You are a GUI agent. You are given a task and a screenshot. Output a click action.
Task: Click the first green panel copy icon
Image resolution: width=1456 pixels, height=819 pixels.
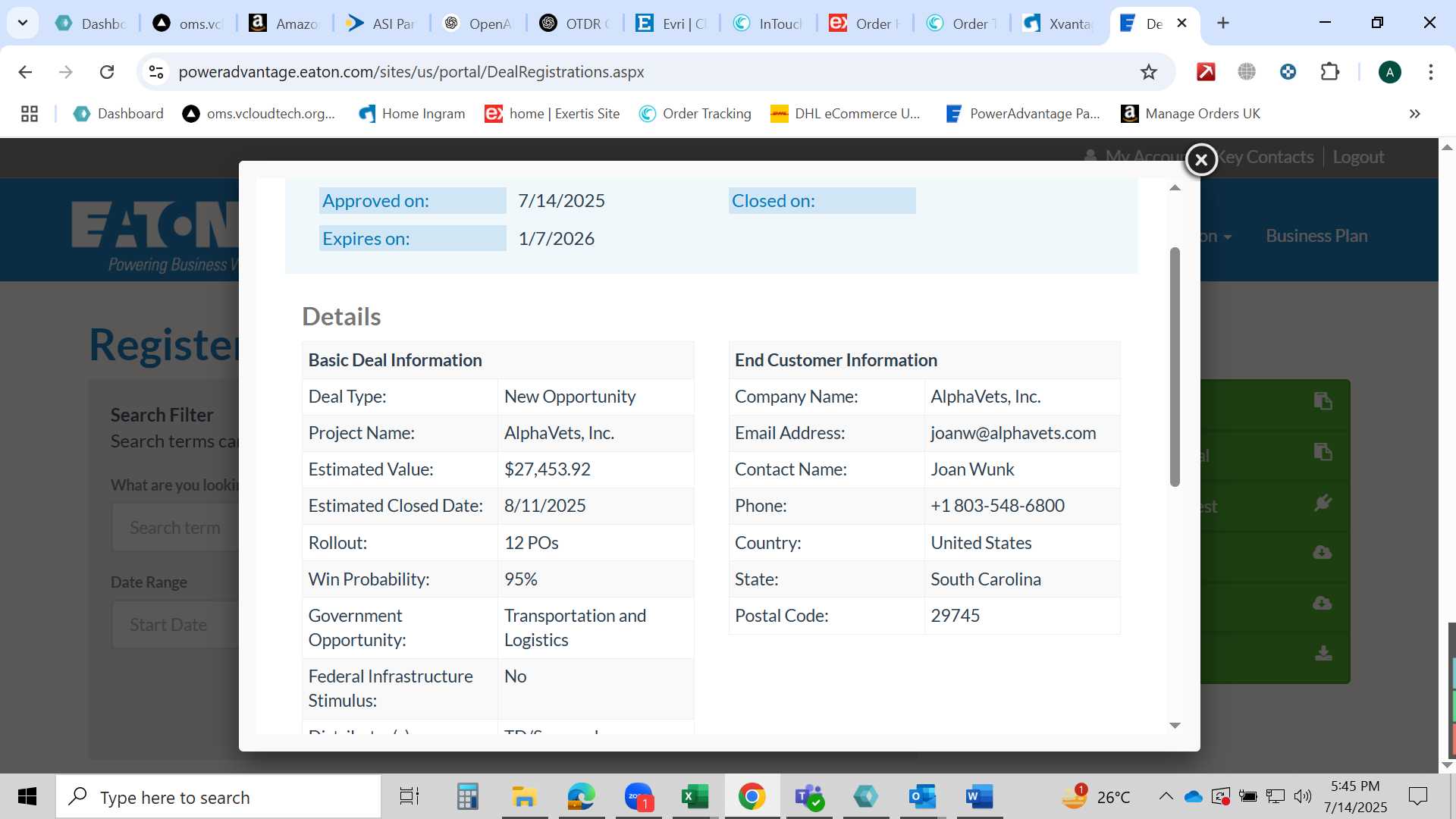(x=1323, y=401)
